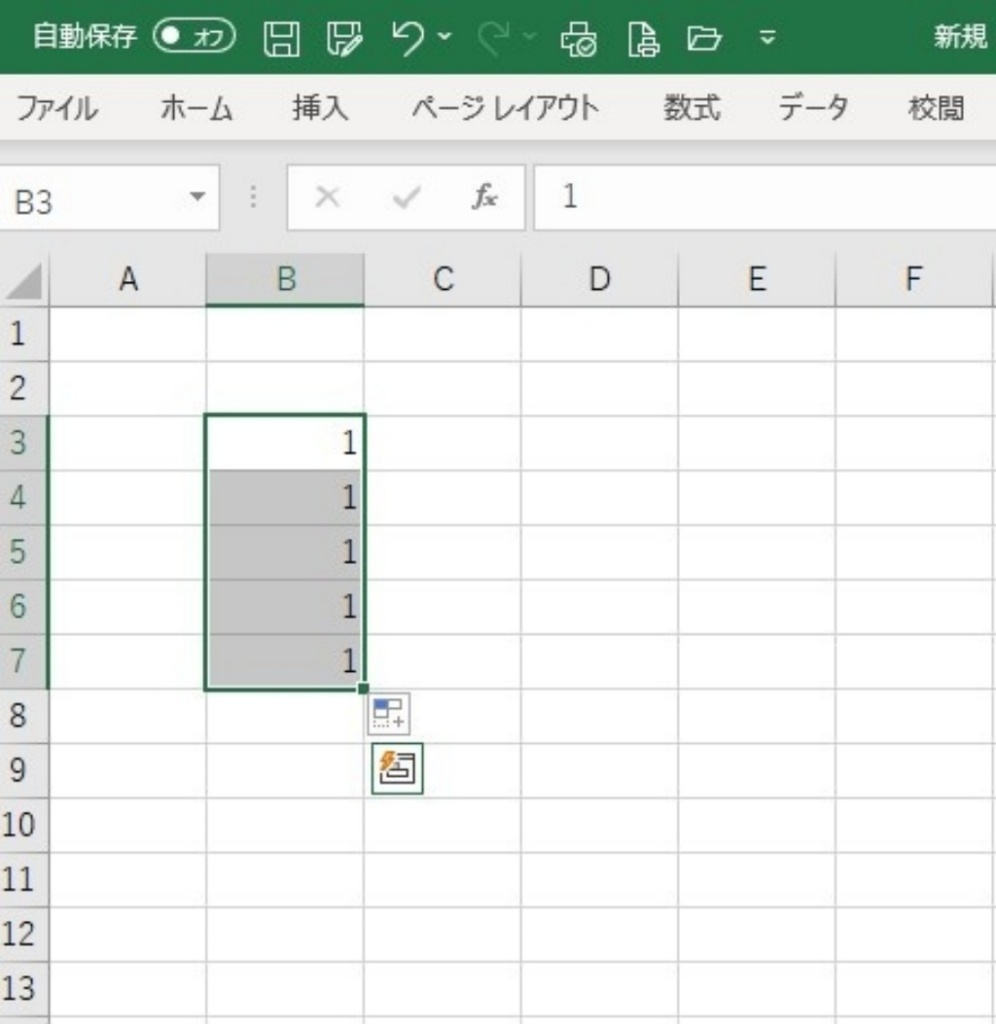The width and height of the screenshot is (996, 1024).
Task: Open the Auto Fill Options button
Action: tap(389, 714)
